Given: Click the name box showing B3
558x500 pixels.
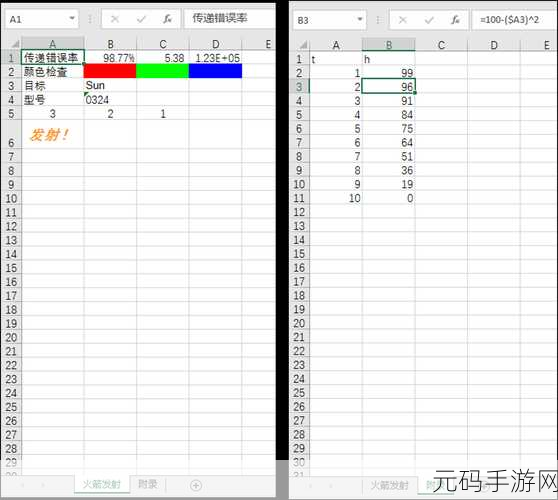Looking at the screenshot, I should (x=330, y=20).
